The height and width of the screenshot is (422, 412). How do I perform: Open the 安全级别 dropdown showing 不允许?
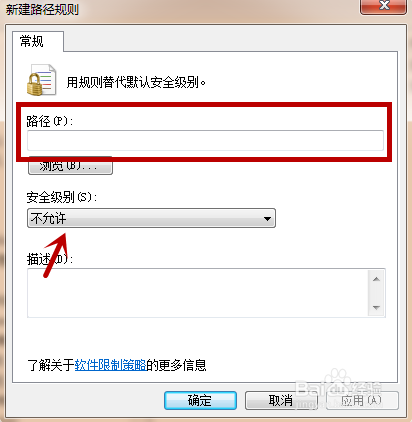coord(151,218)
